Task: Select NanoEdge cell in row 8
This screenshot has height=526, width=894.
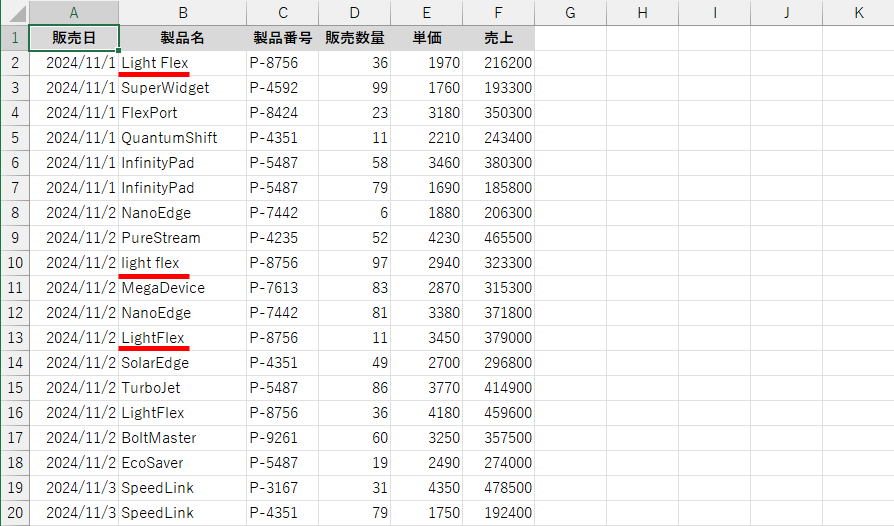Action: click(182, 213)
